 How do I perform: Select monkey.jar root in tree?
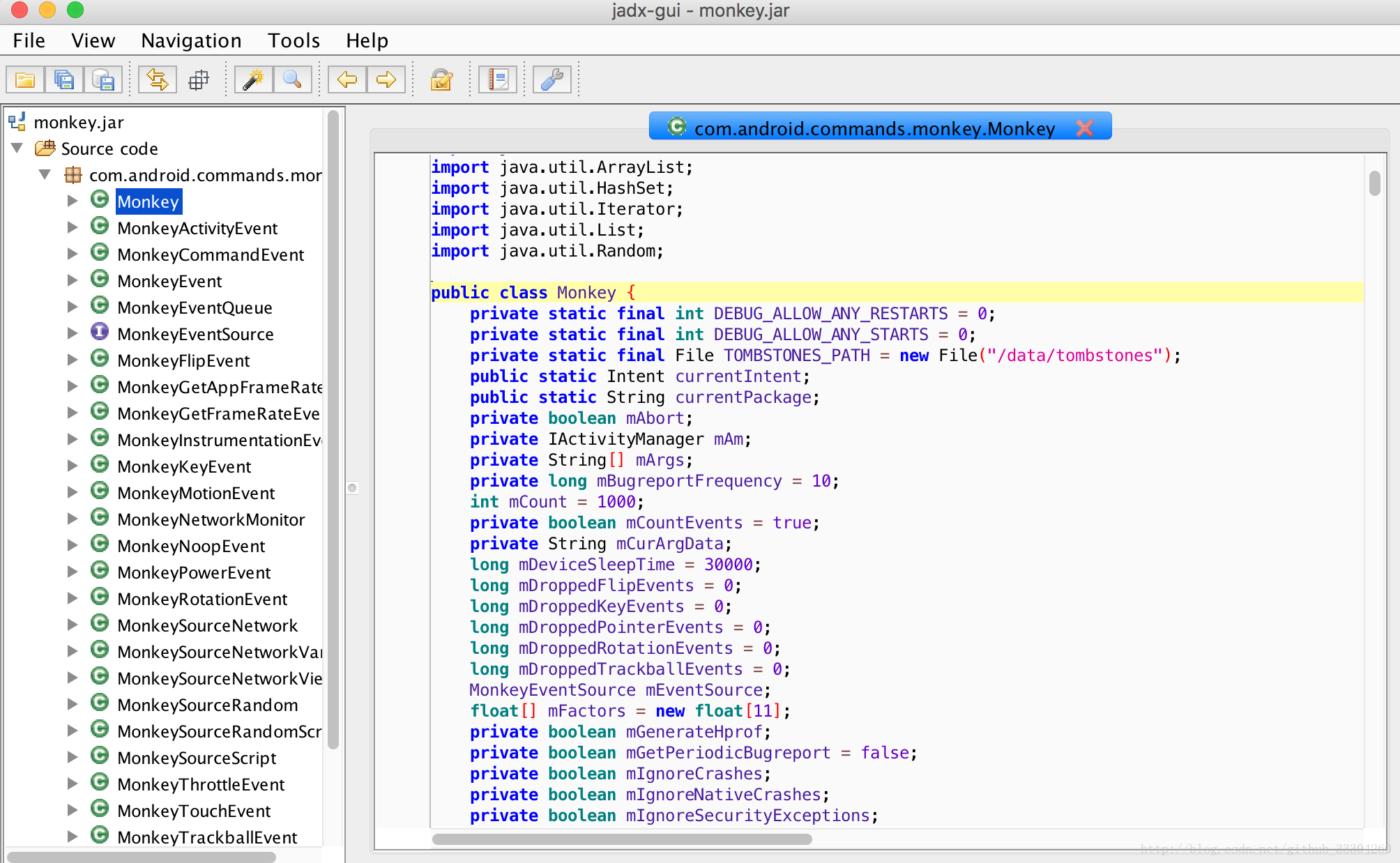(79, 122)
